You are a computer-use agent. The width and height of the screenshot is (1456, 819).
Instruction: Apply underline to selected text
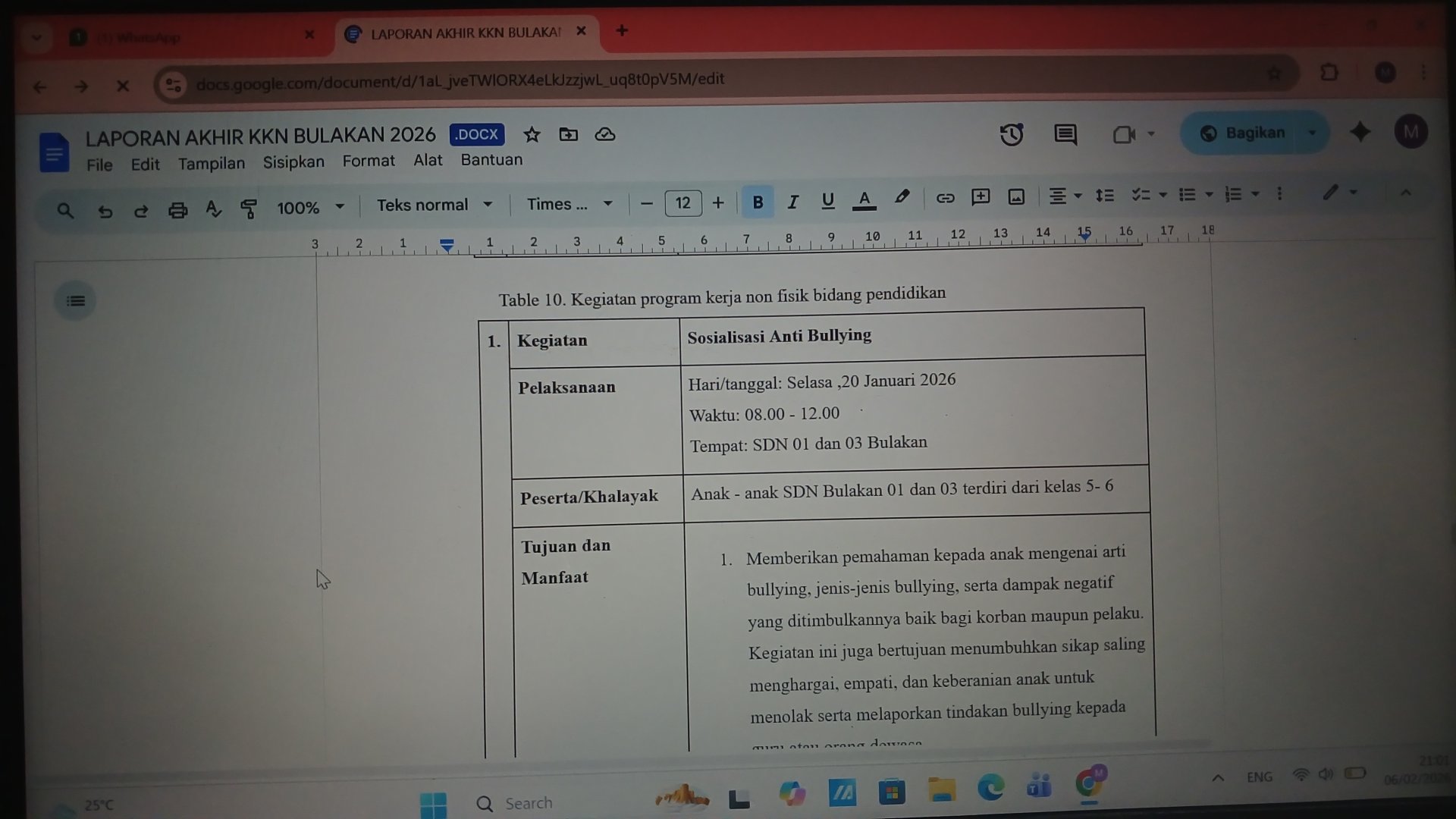[x=827, y=202]
